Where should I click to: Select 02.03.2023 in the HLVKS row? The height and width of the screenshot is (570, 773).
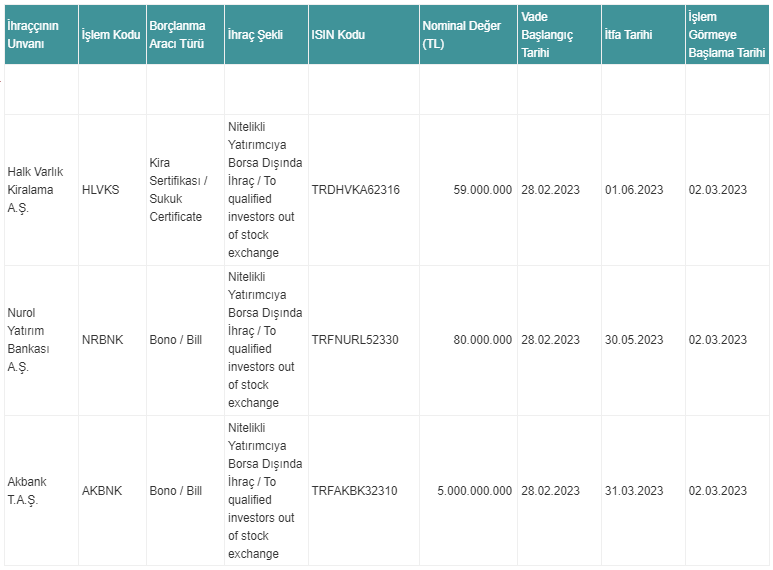[718, 190]
